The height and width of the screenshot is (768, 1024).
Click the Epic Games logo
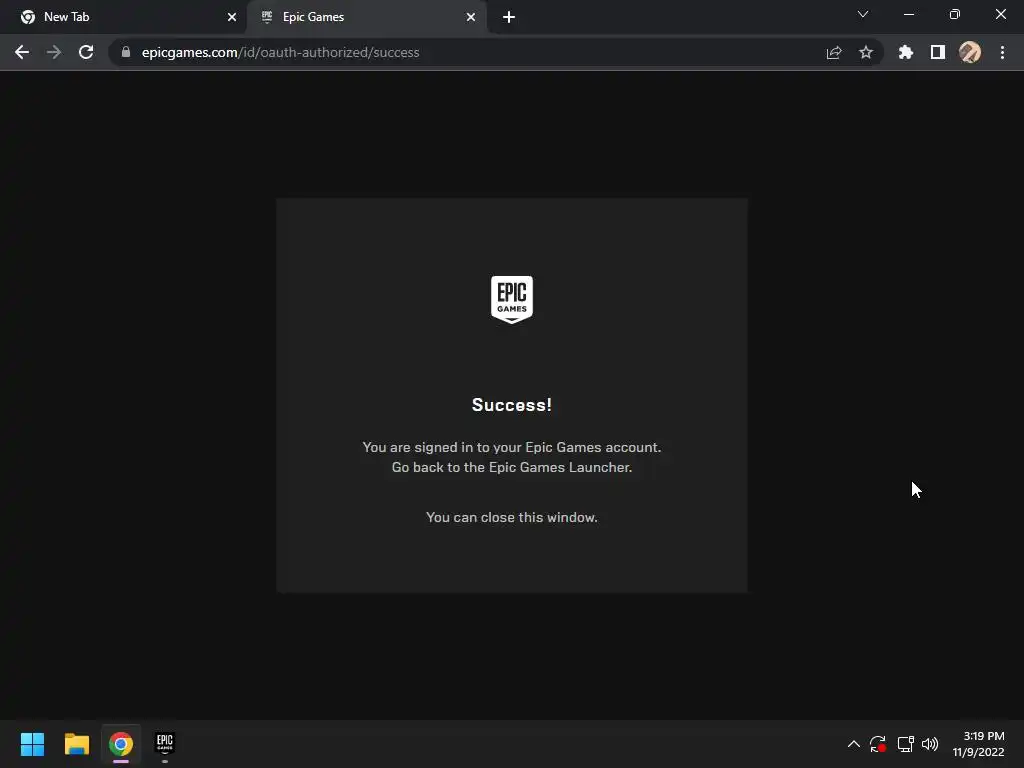512,299
